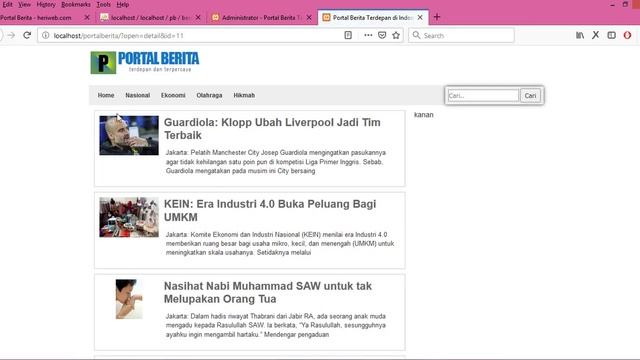Click the browser Search box
640x360 pixels.
pyautogui.click(x=461, y=36)
